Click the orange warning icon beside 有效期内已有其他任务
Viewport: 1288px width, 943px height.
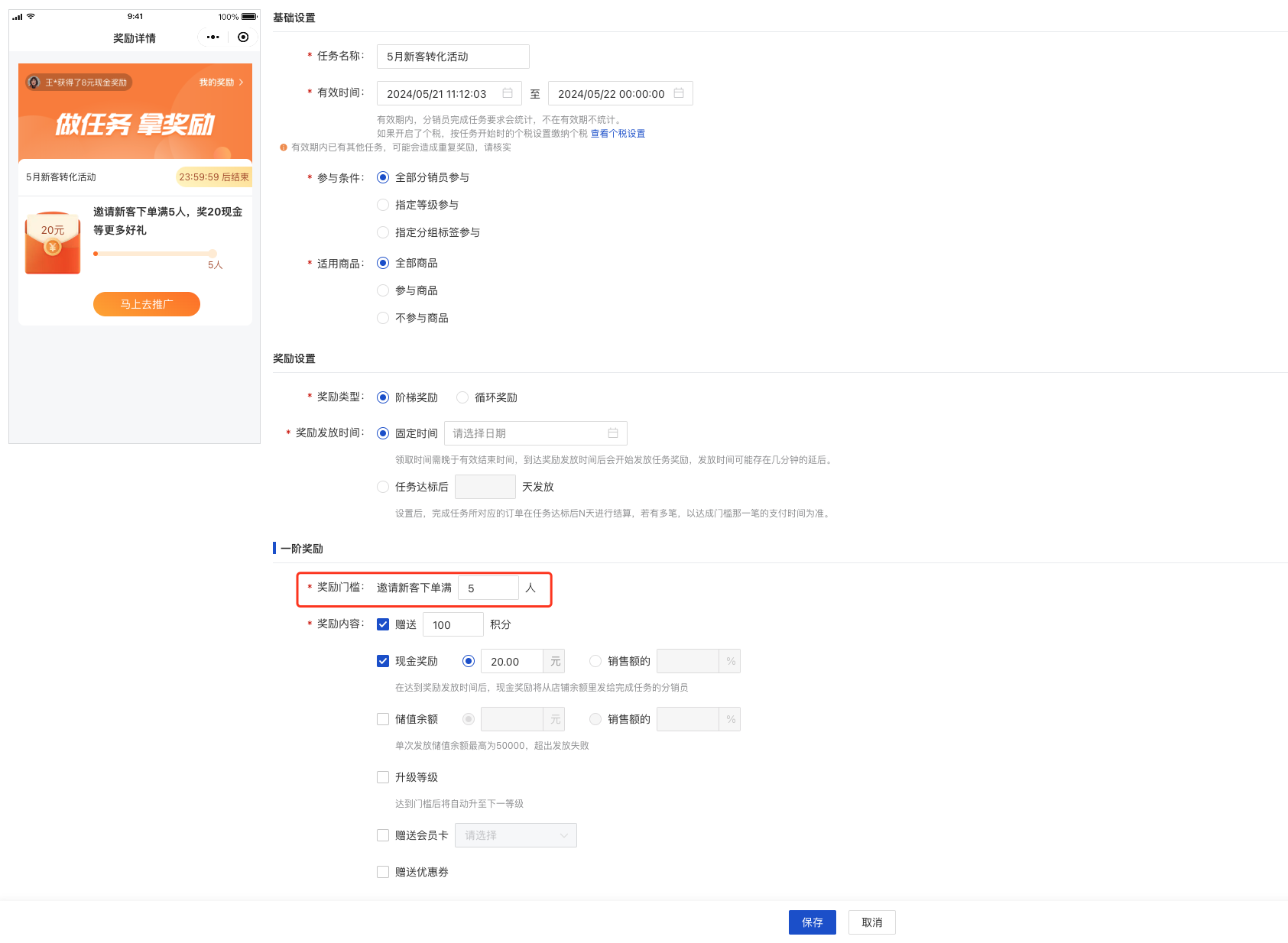tap(284, 147)
